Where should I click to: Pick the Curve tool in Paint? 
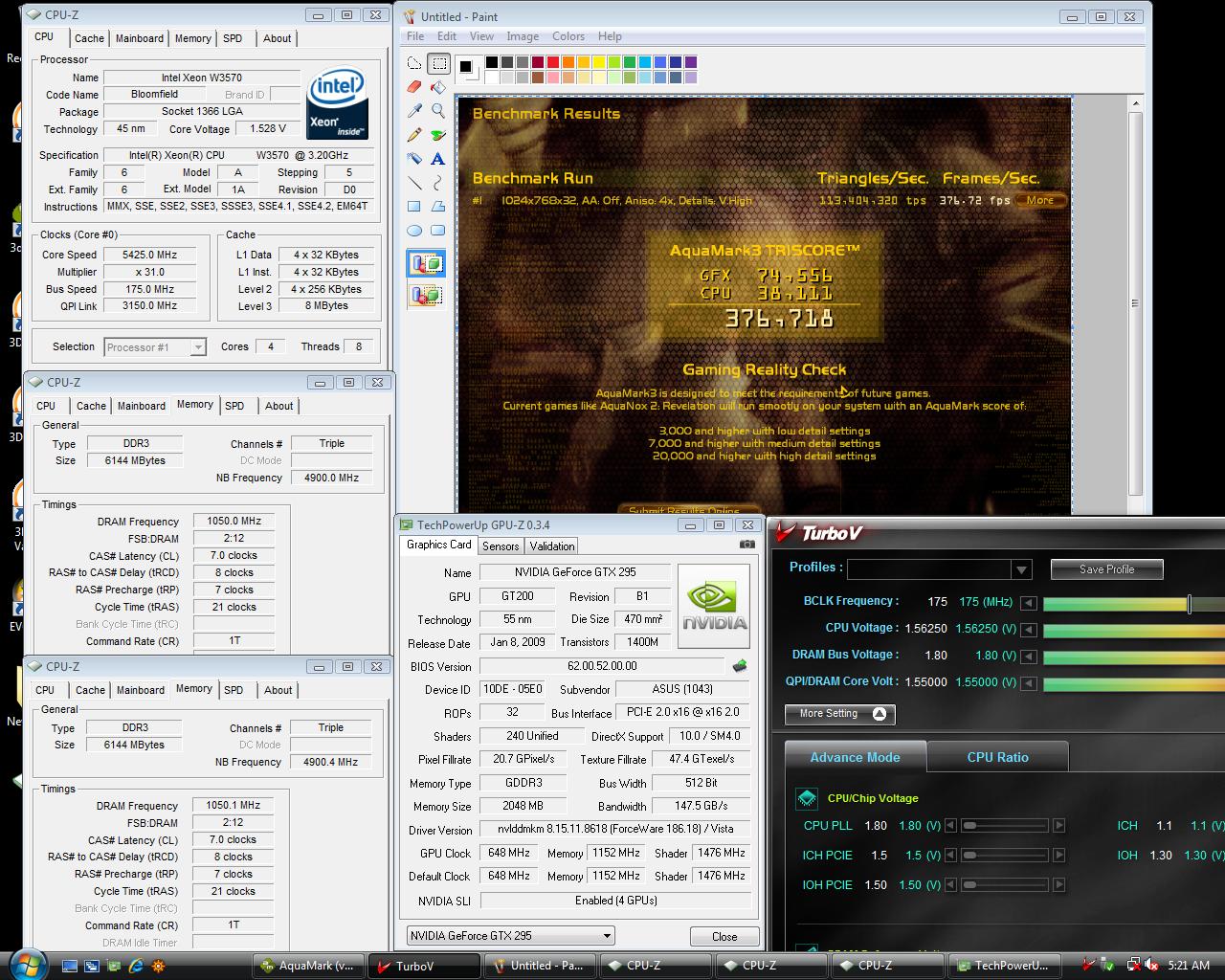click(x=438, y=183)
